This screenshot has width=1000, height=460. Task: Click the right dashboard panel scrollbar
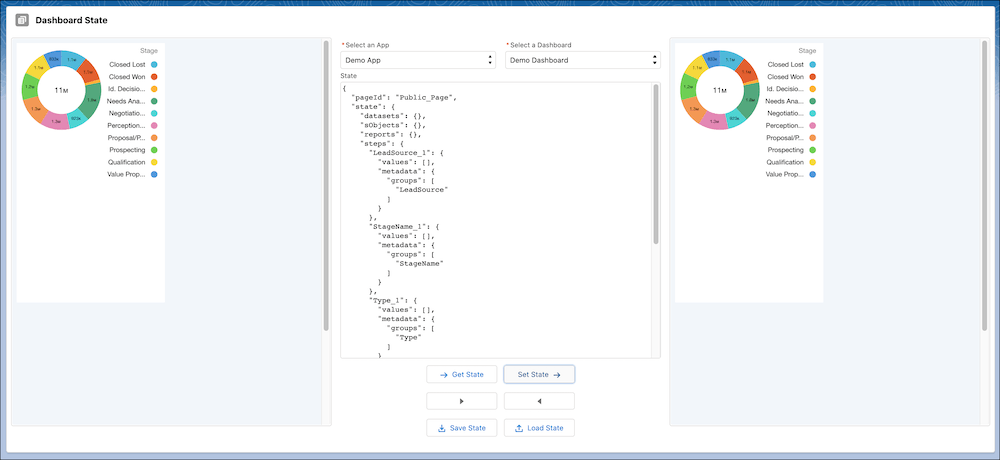pos(985,185)
